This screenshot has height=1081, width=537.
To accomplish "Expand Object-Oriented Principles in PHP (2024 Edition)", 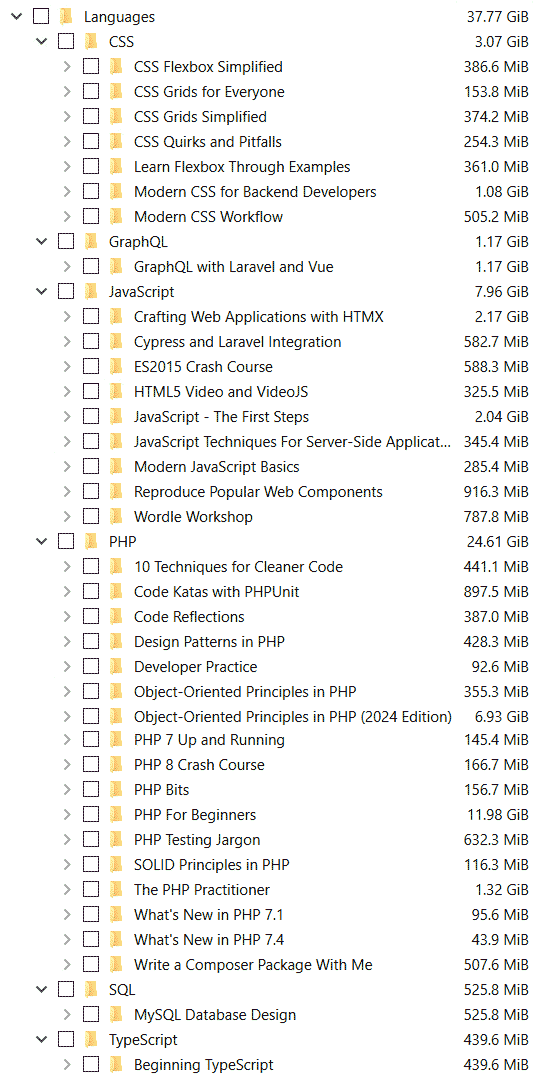I will pyautogui.click(x=67, y=716).
